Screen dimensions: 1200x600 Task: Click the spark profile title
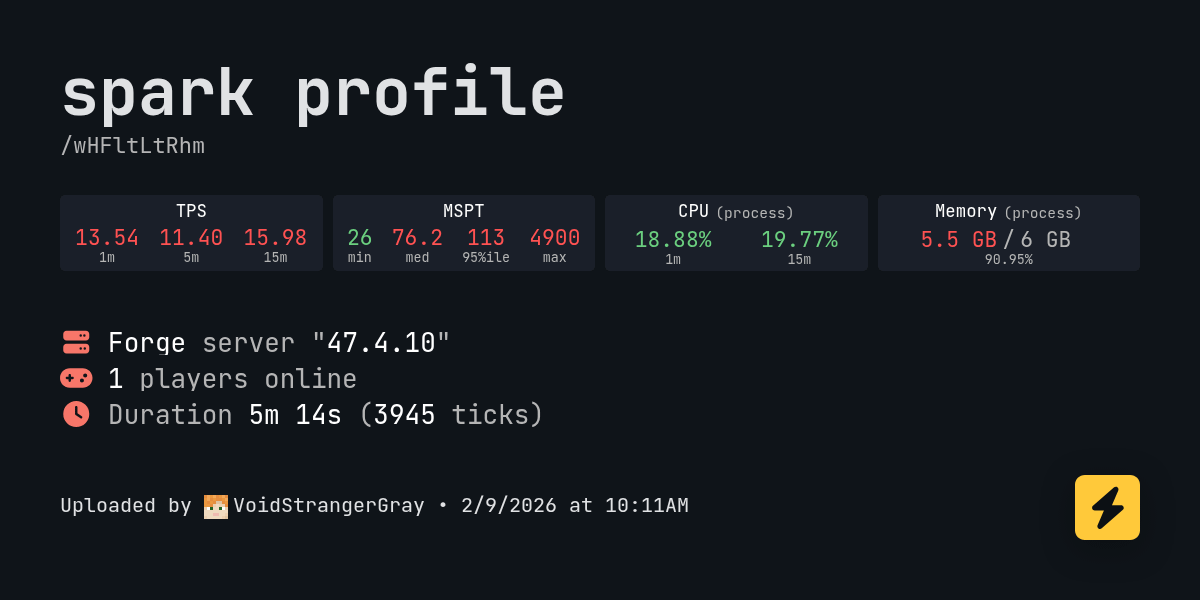[313, 94]
